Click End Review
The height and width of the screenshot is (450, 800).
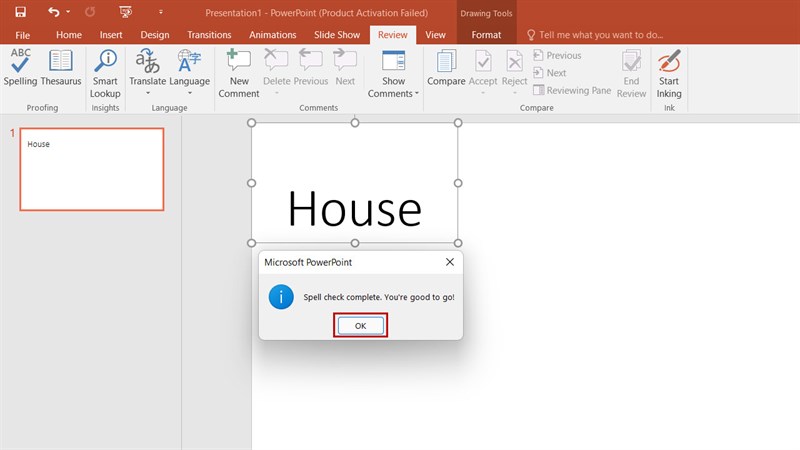point(631,73)
